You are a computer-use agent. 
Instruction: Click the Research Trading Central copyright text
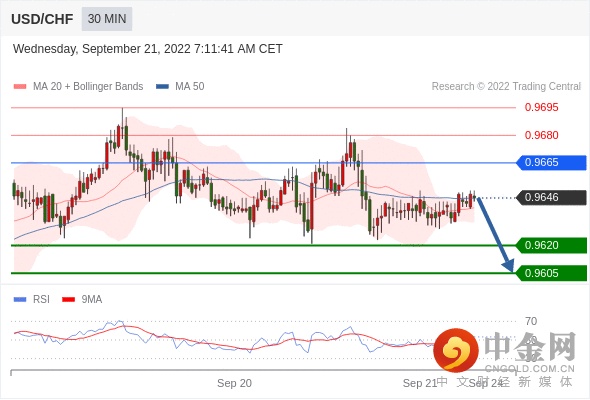[x=506, y=87]
